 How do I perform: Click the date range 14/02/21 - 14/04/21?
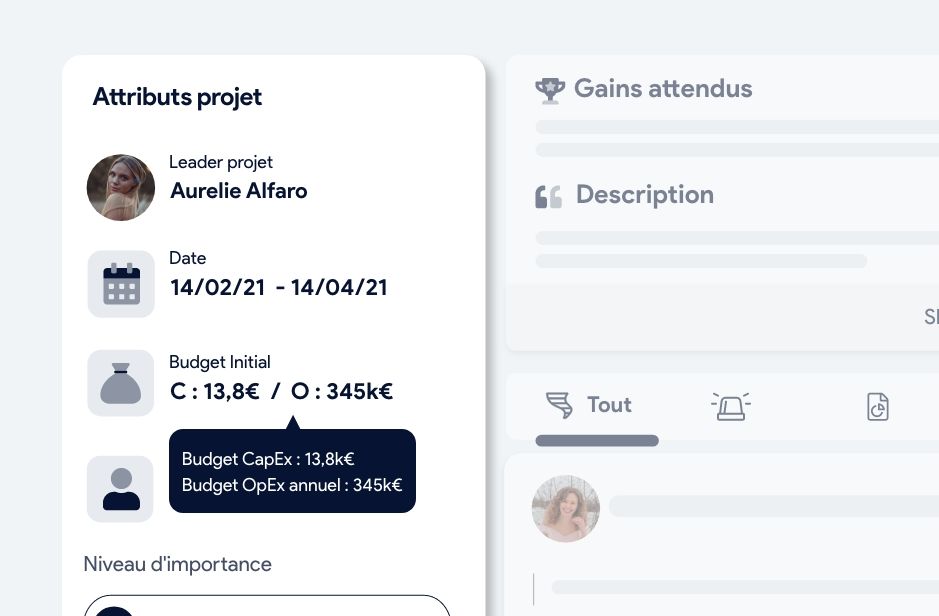click(x=279, y=287)
